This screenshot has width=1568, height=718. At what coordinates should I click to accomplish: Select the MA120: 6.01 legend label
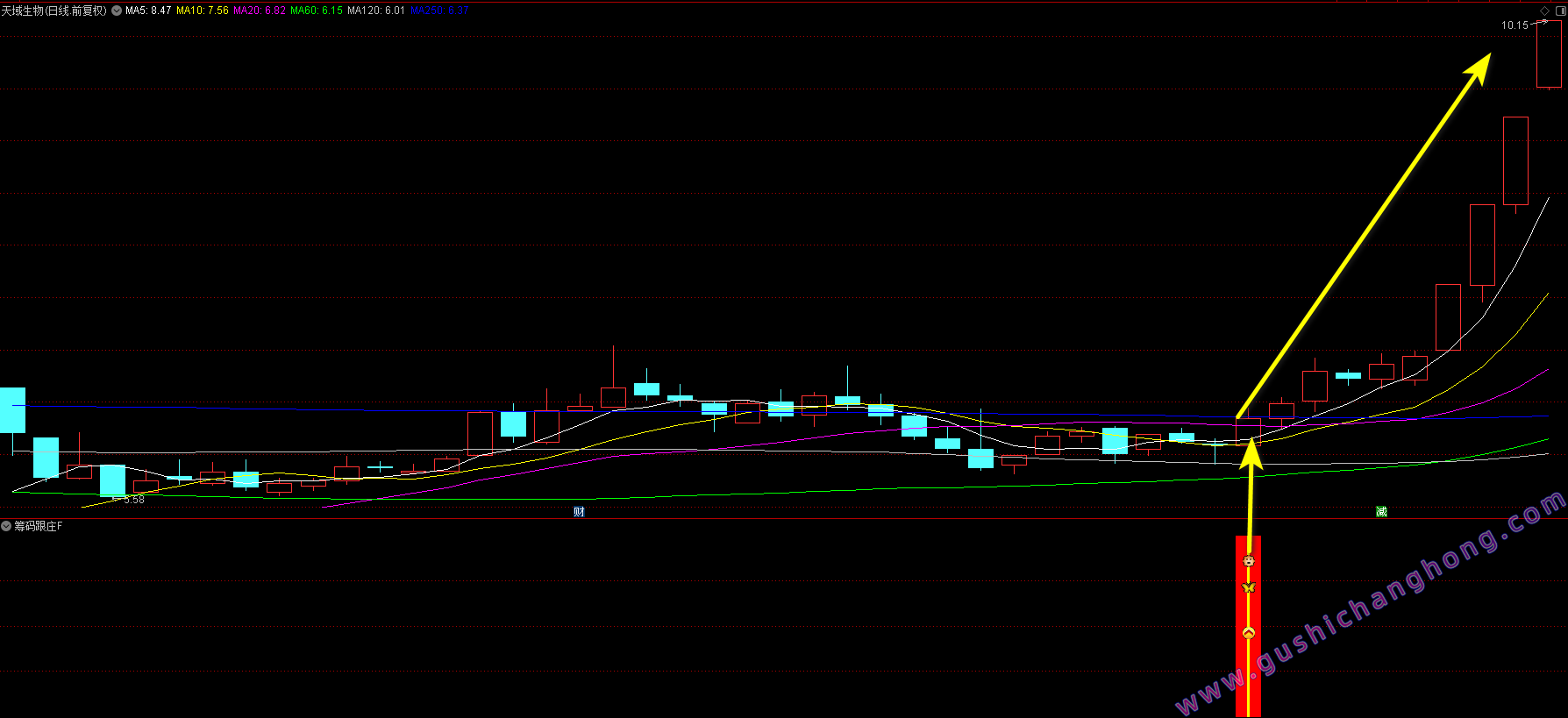click(376, 11)
